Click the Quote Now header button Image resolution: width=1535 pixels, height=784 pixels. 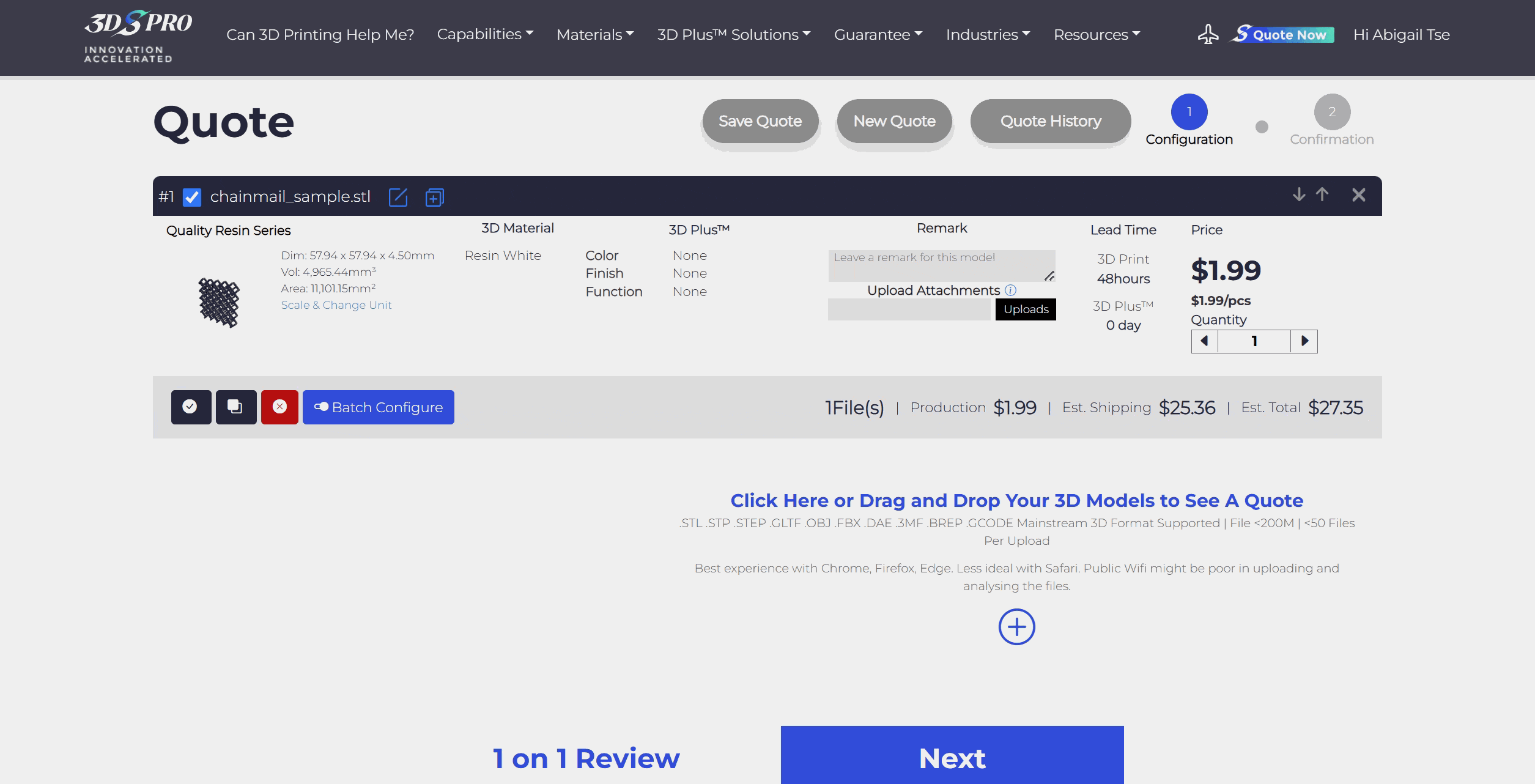1282,34
